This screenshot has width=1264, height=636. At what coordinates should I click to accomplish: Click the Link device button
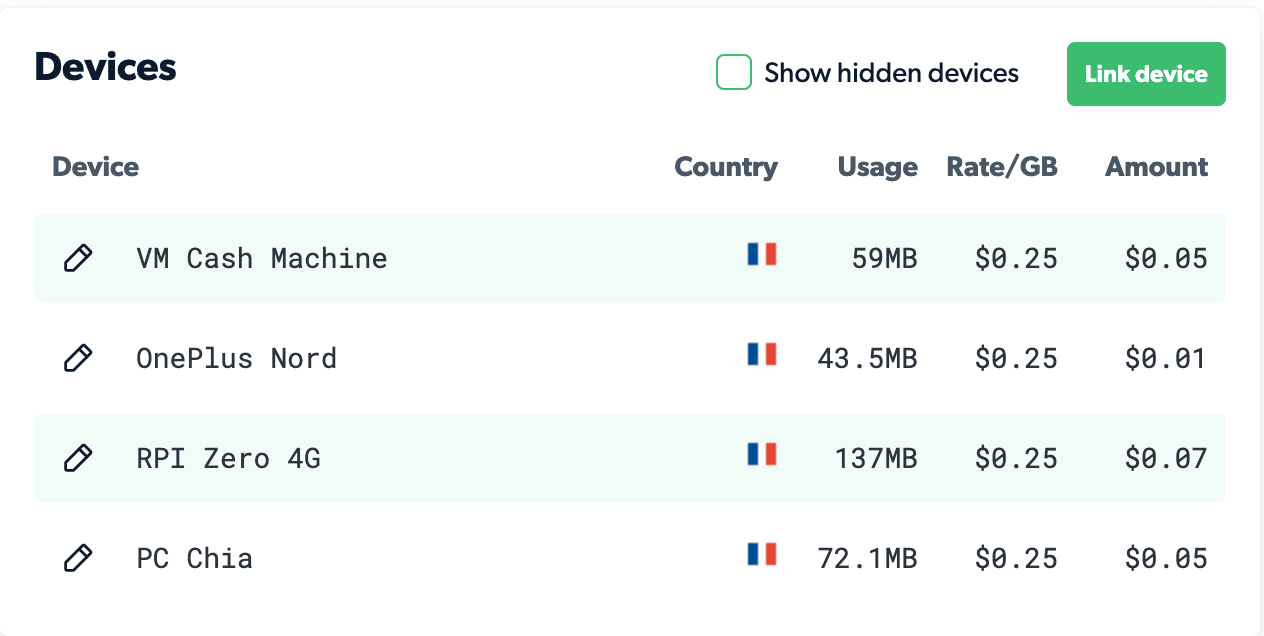[x=1146, y=74]
